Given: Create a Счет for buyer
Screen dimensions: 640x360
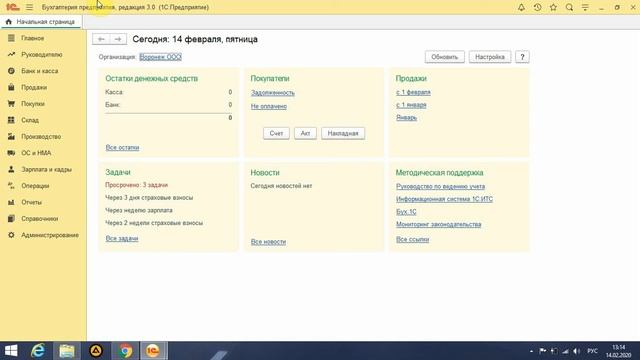Looking at the screenshot, I should [276, 133].
